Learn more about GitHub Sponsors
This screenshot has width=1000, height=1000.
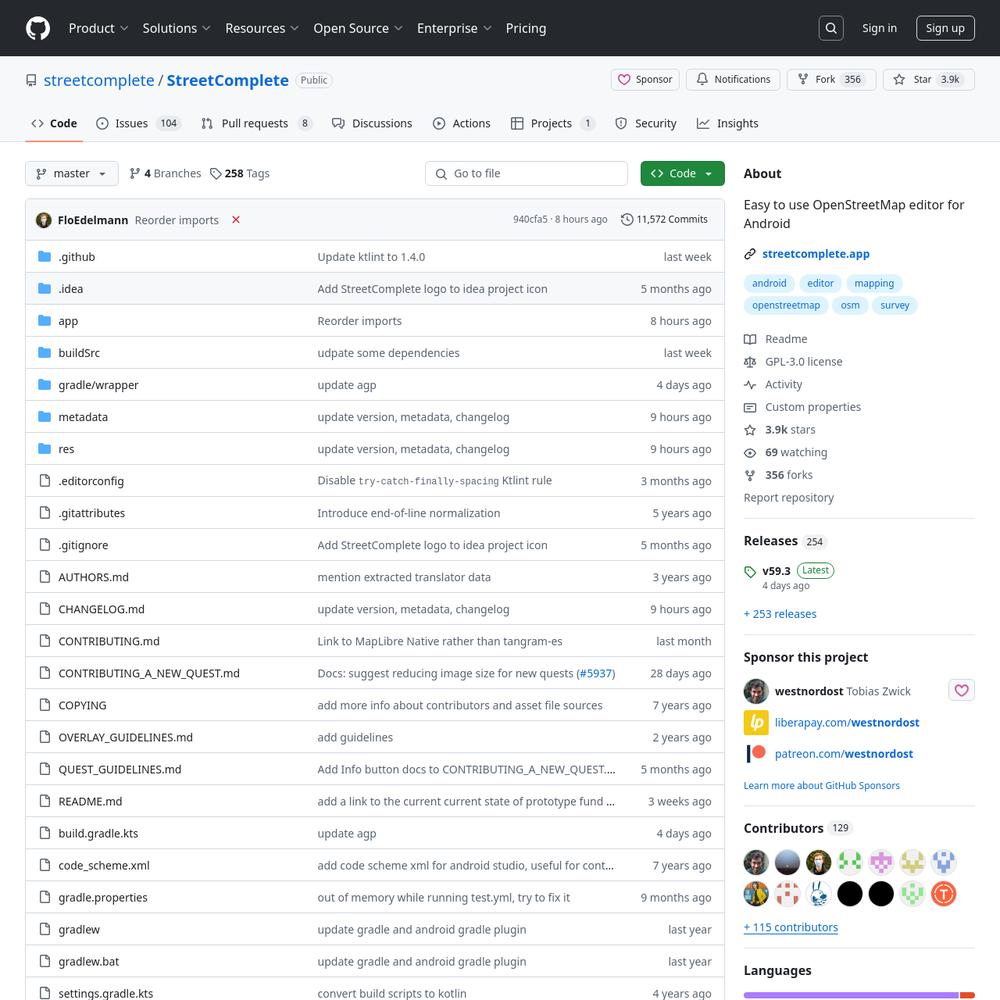coord(821,785)
